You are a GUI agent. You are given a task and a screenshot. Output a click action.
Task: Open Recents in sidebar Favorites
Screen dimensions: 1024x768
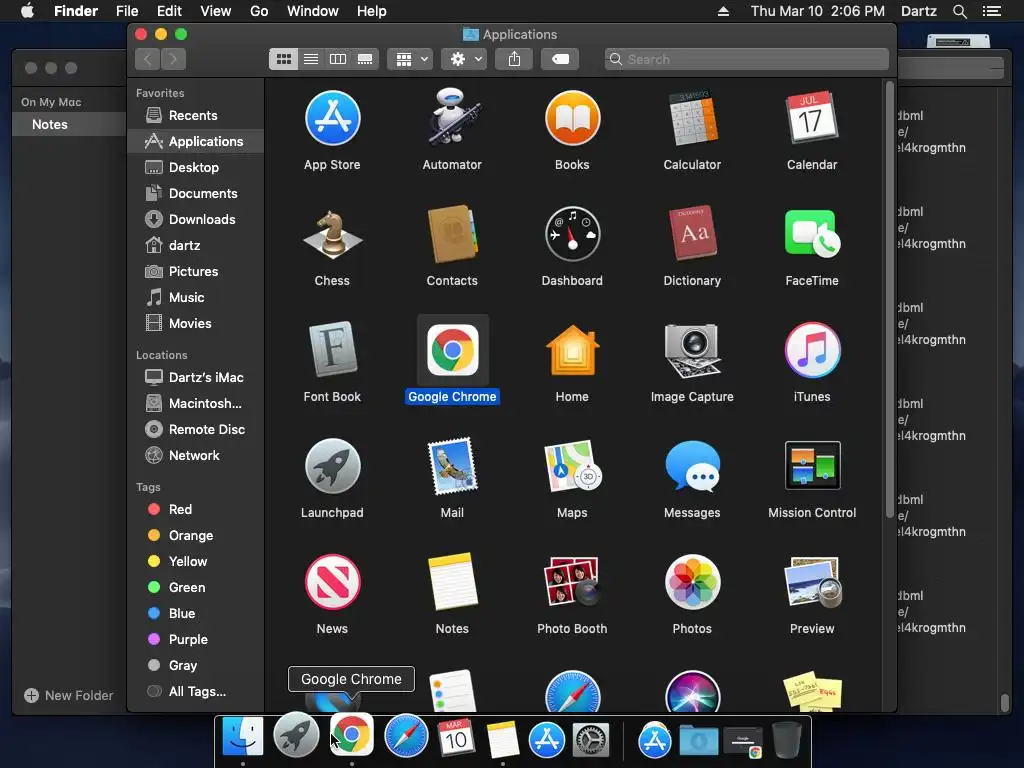(195, 116)
